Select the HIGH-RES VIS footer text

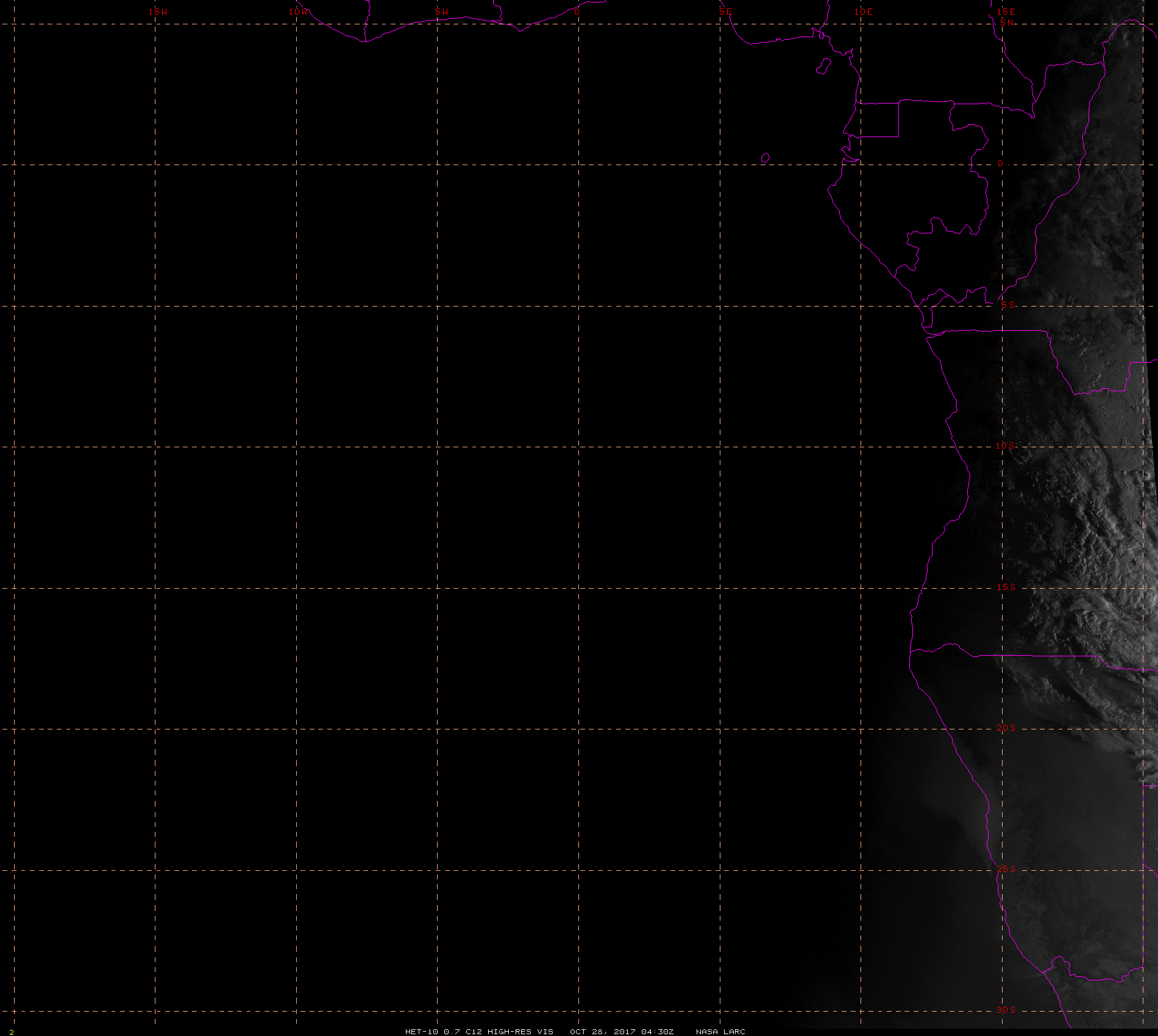coord(520,1032)
